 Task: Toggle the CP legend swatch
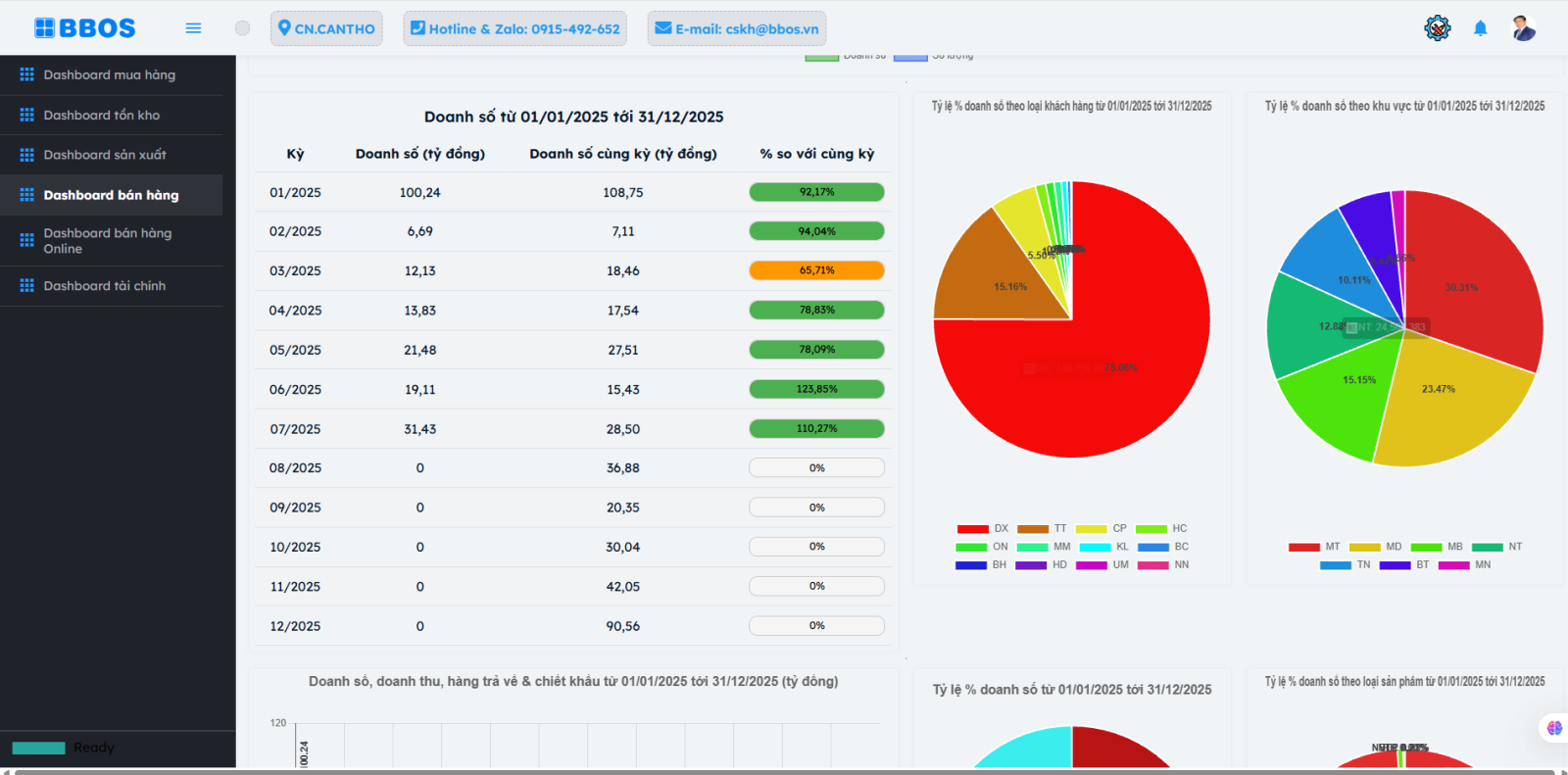point(1092,529)
